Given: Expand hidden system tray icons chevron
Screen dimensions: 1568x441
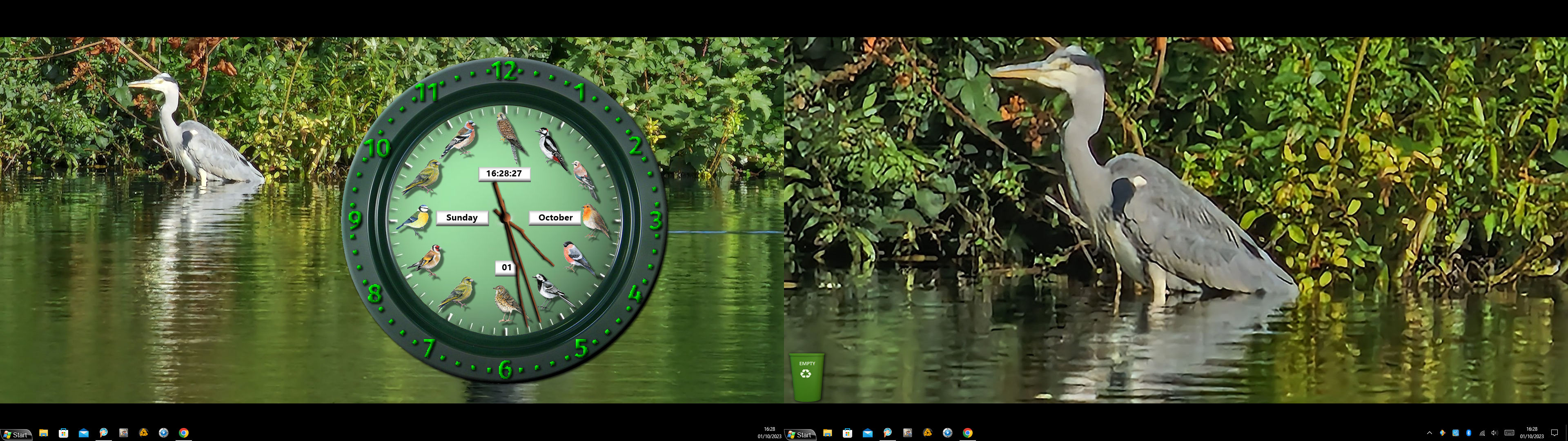Looking at the screenshot, I should pyautogui.click(x=1429, y=433).
